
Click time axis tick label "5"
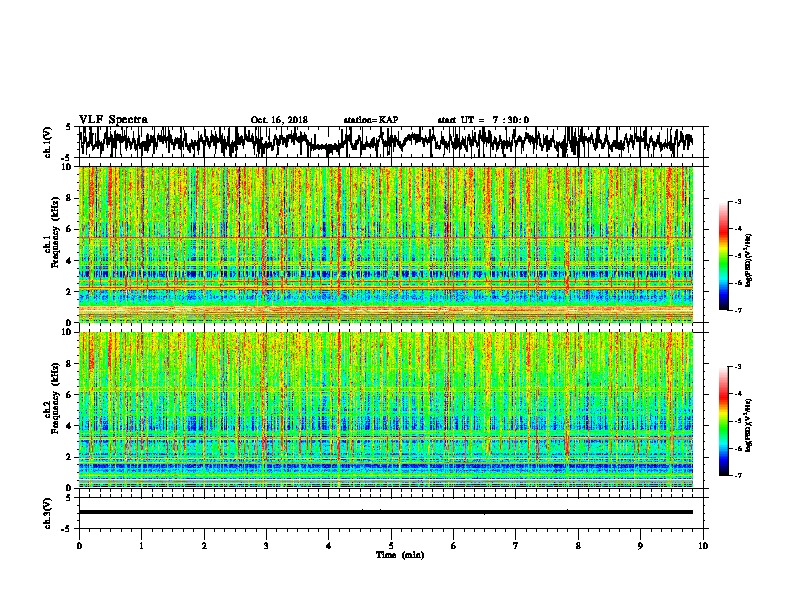(391, 546)
